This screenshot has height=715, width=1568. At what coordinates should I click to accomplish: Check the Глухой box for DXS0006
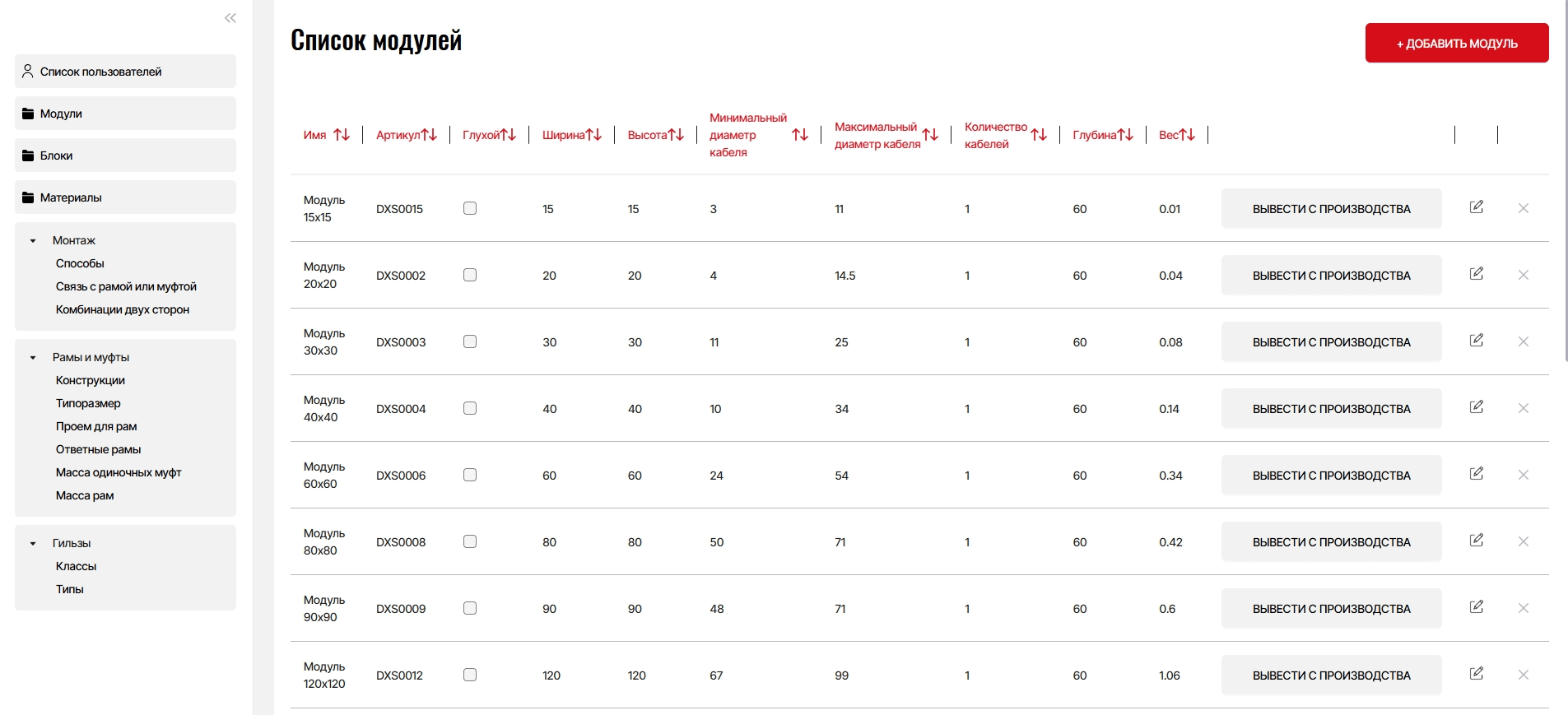pos(470,475)
